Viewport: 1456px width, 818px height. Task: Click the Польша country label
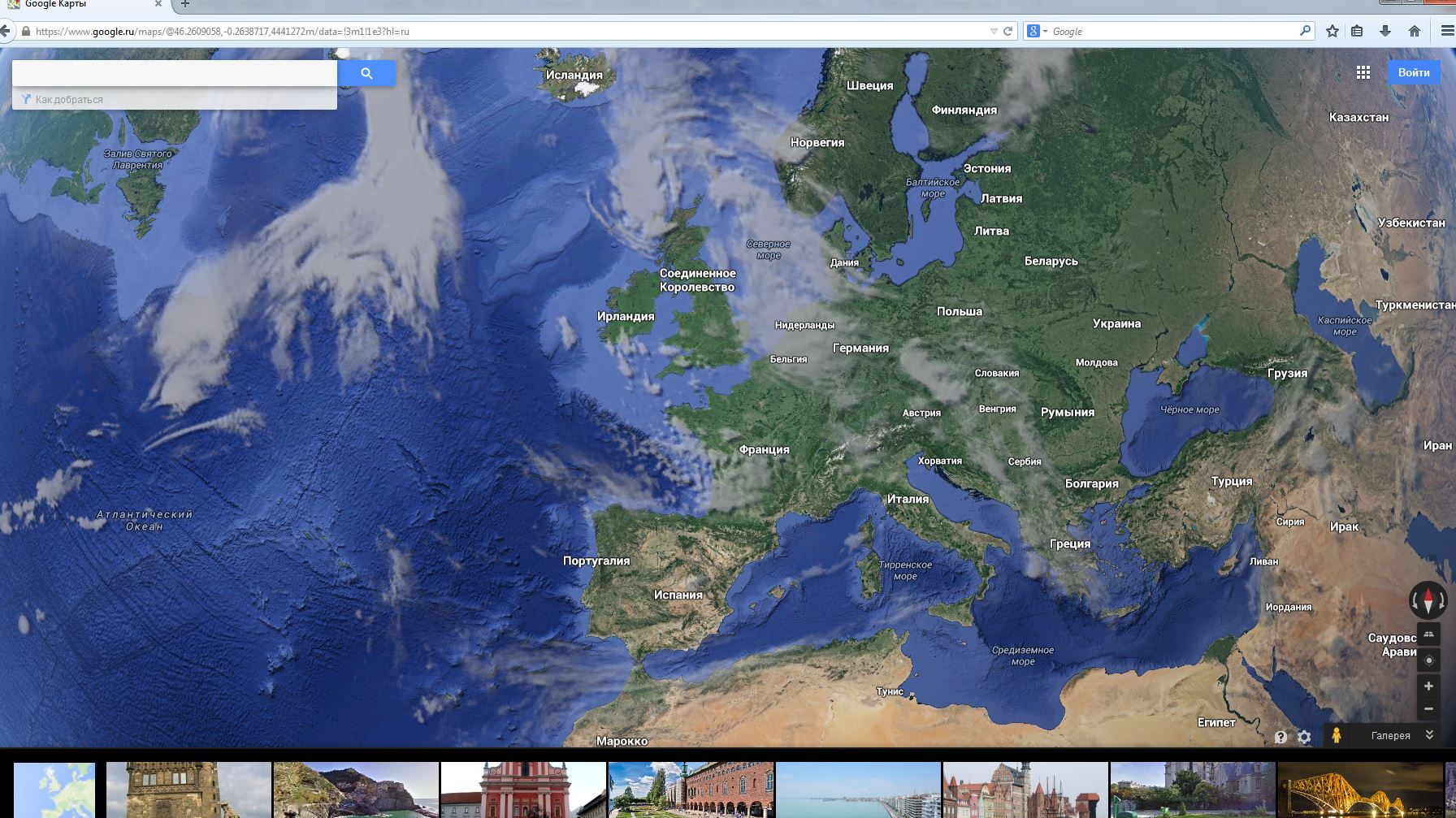coord(960,311)
